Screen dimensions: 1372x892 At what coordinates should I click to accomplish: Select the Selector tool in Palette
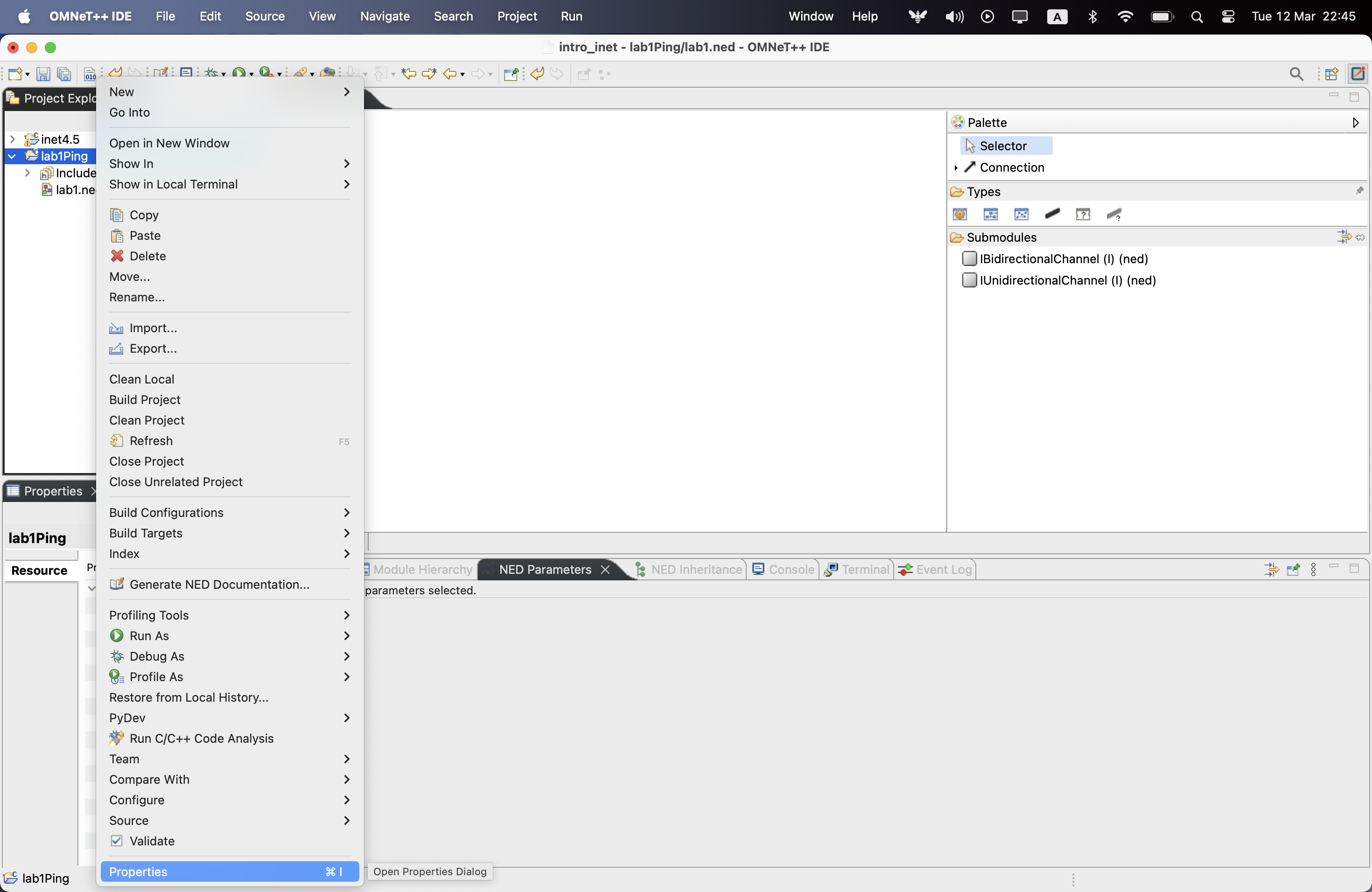(x=1007, y=146)
